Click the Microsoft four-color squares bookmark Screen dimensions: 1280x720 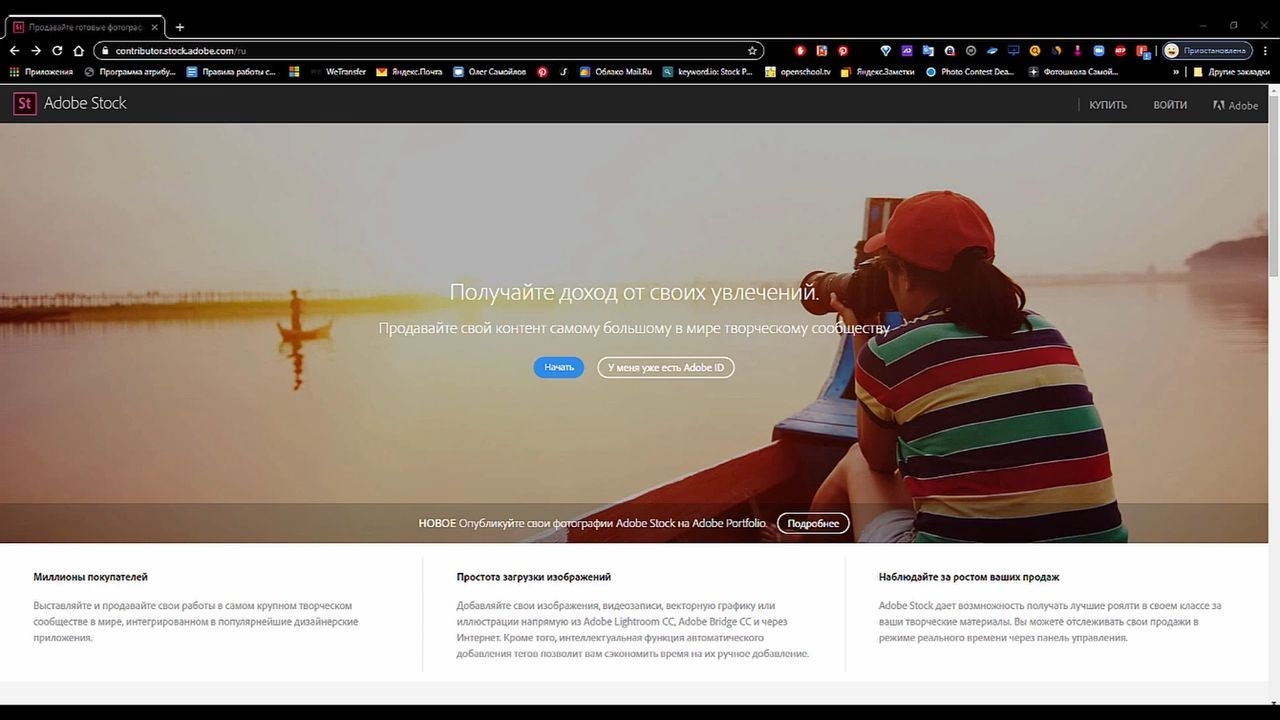[294, 72]
